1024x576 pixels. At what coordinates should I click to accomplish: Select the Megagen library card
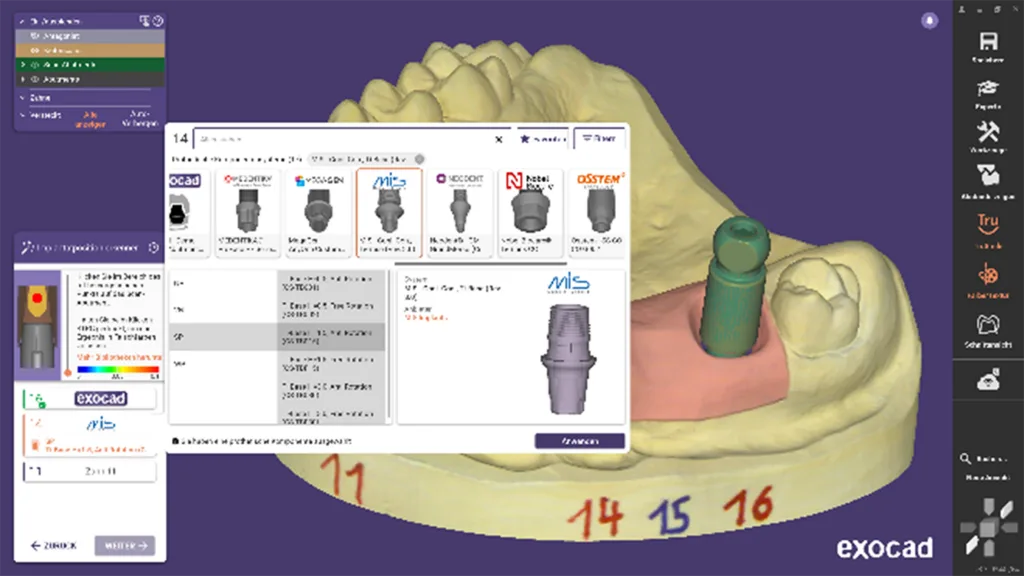pyautogui.click(x=318, y=212)
